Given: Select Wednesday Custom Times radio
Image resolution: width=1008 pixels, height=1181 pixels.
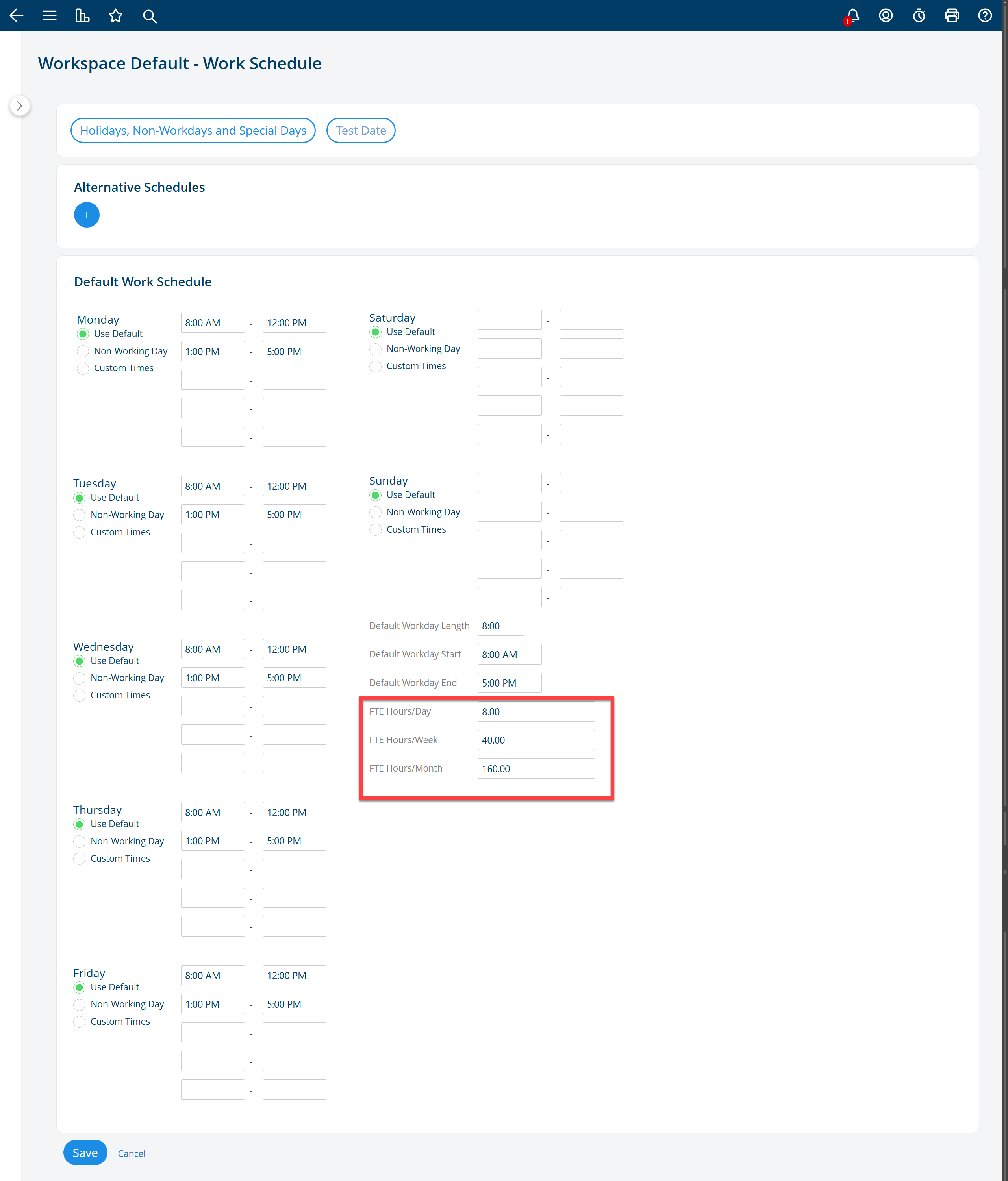Looking at the screenshot, I should coord(79,695).
